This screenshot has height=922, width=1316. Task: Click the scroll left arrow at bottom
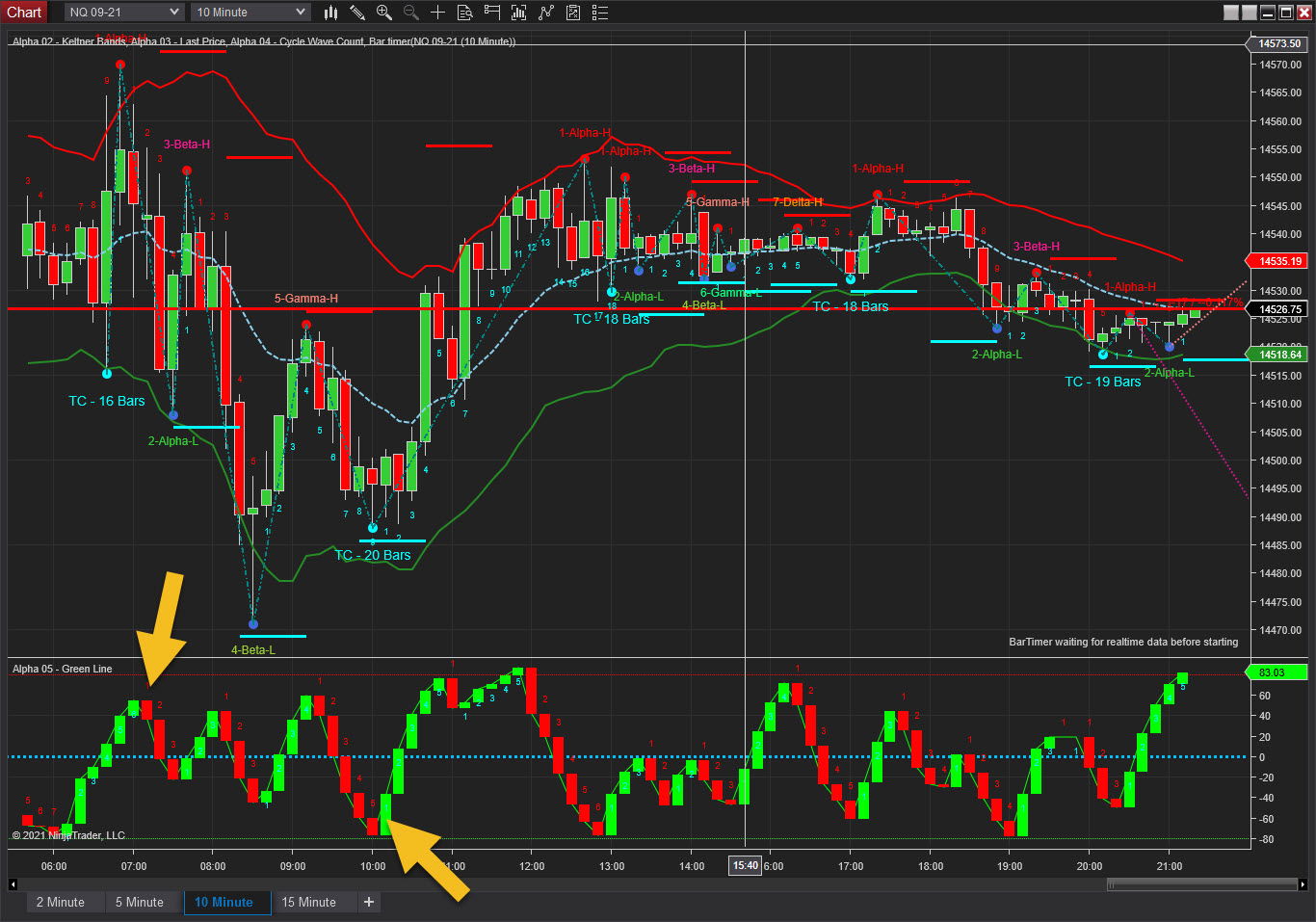13,883
